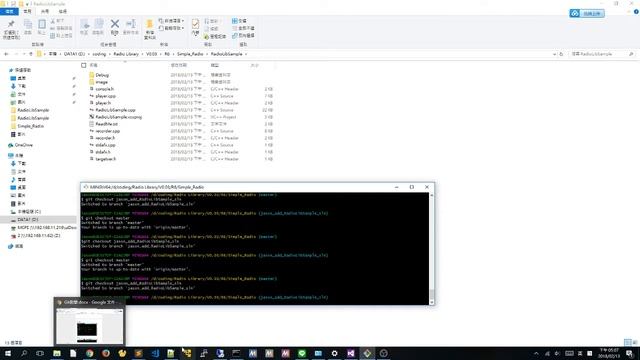
Task: Open Visual Studio Code from the taskbar
Action: pos(155,353)
